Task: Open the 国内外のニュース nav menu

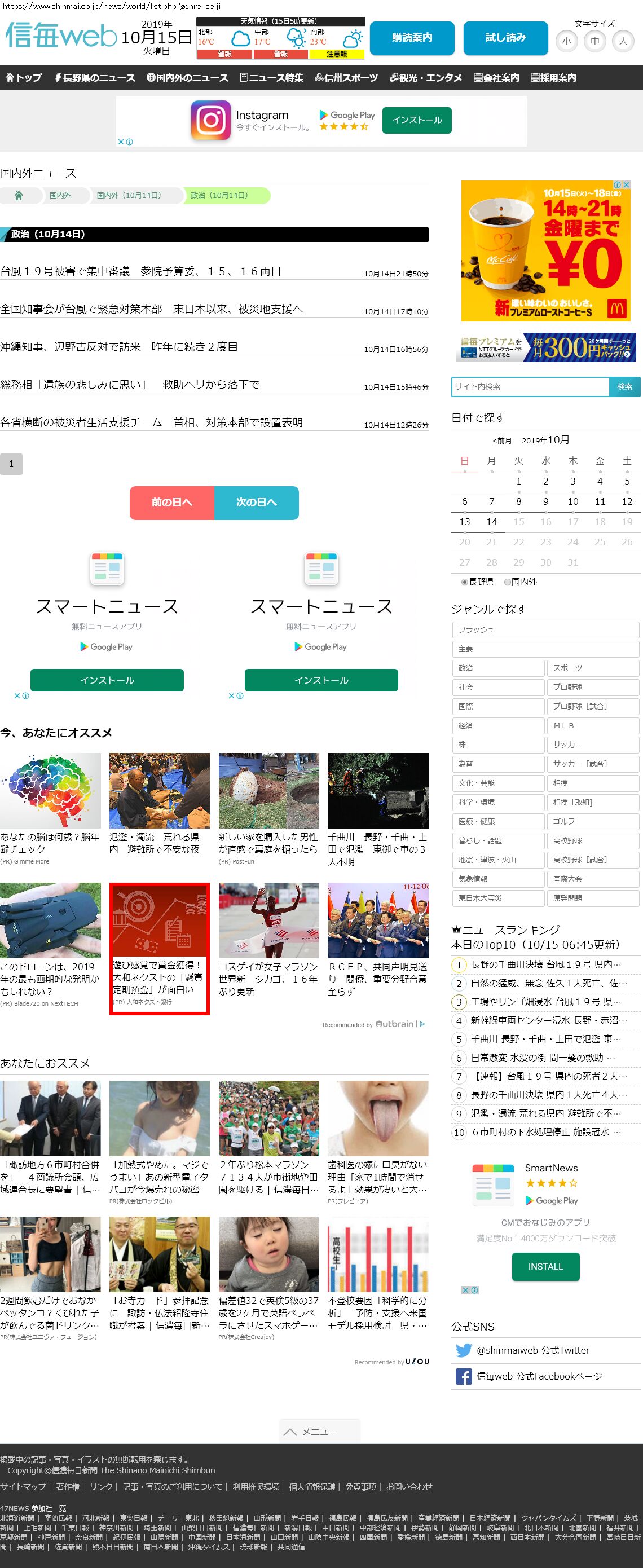Action: click(187, 78)
